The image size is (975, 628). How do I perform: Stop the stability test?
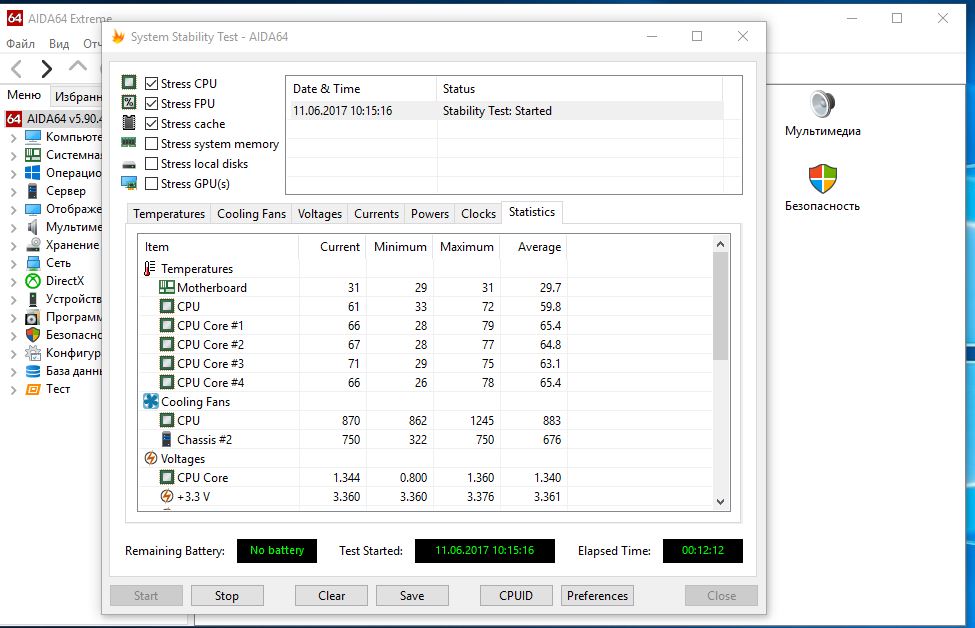(x=227, y=596)
